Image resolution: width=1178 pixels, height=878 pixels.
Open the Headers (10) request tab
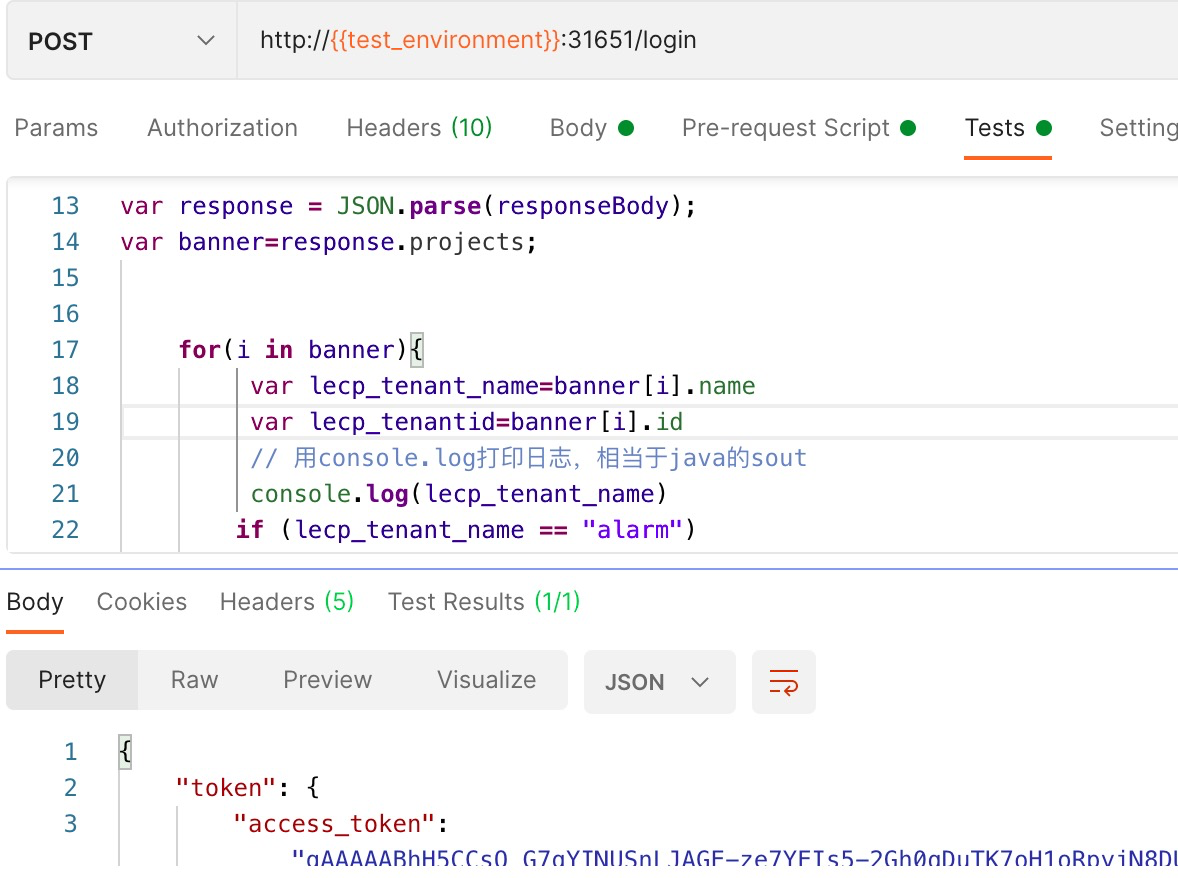[x=419, y=128]
